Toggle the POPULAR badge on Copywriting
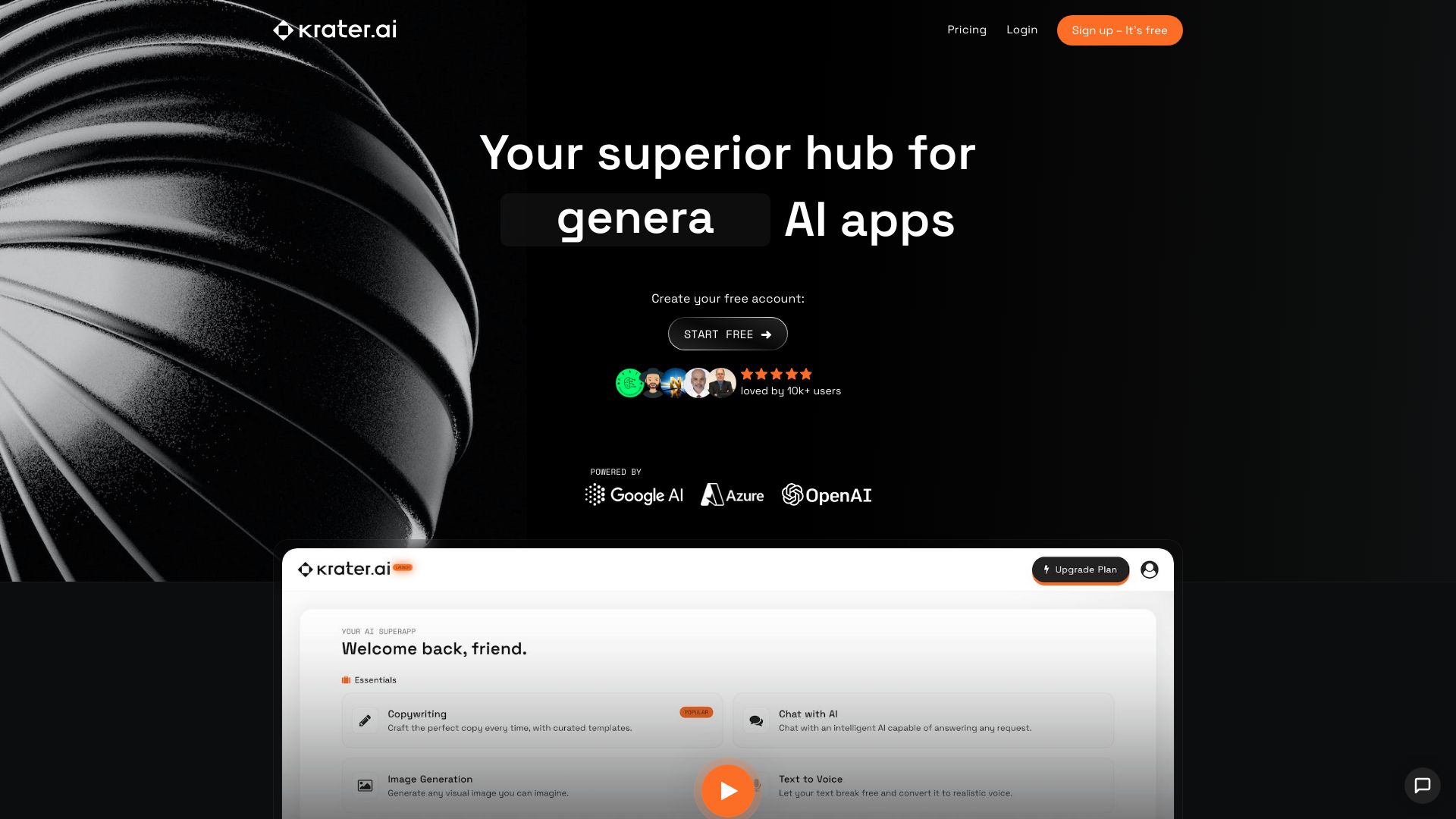Image resolution: width=1456 pixels, height=819 pixels. coord(696,712)
